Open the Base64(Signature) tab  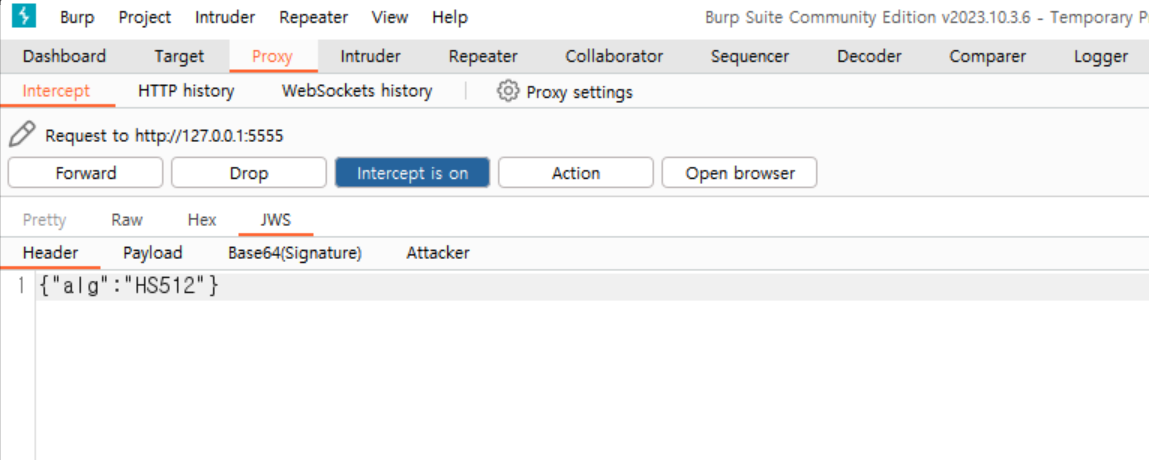coord(295,253)
